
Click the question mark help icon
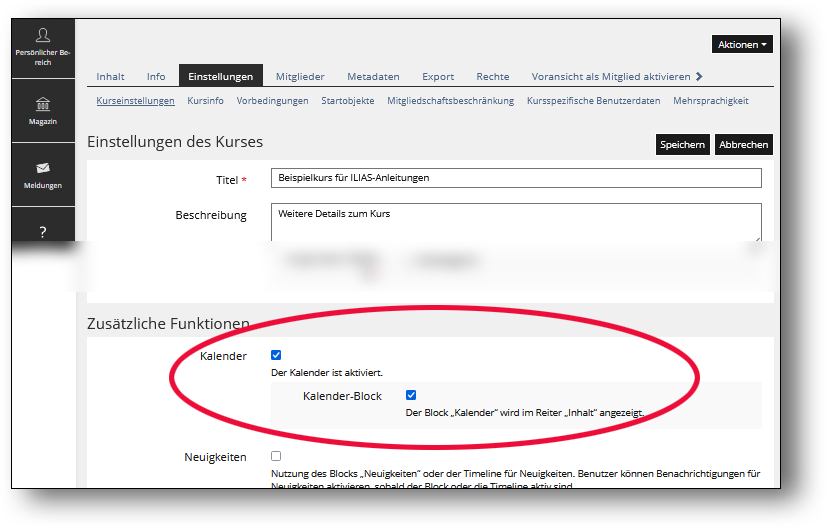point(42,232)
